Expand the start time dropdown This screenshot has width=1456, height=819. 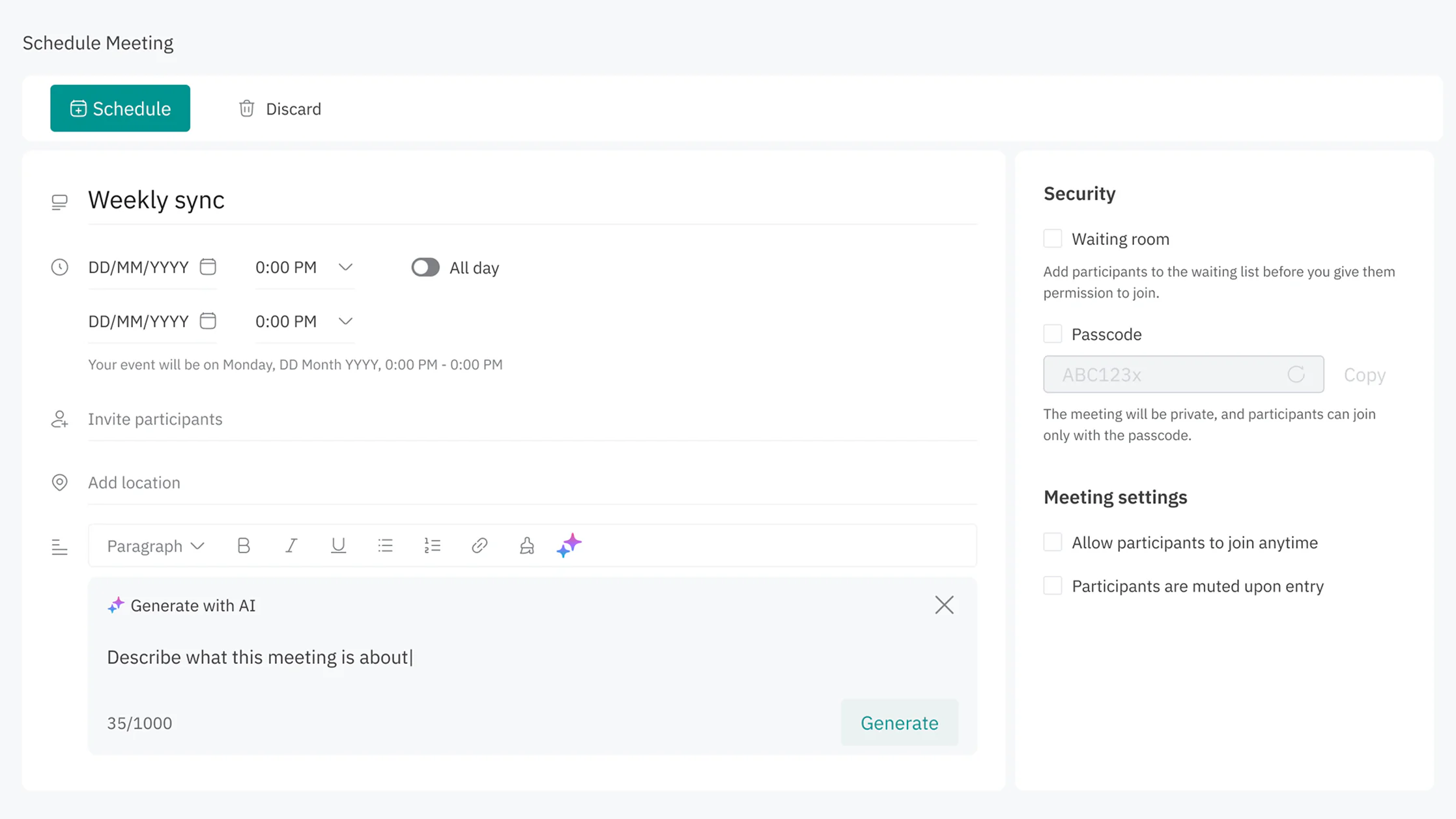click(345, 267)
